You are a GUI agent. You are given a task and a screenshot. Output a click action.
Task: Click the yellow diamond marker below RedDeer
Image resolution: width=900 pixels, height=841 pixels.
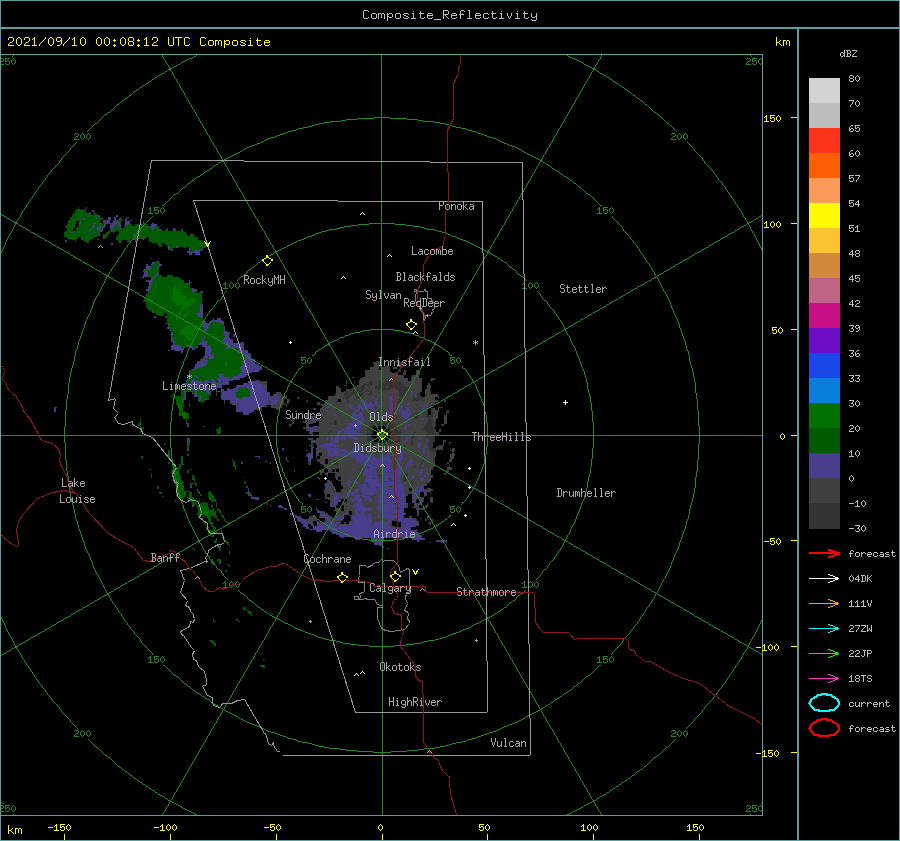tap(411, 325)
